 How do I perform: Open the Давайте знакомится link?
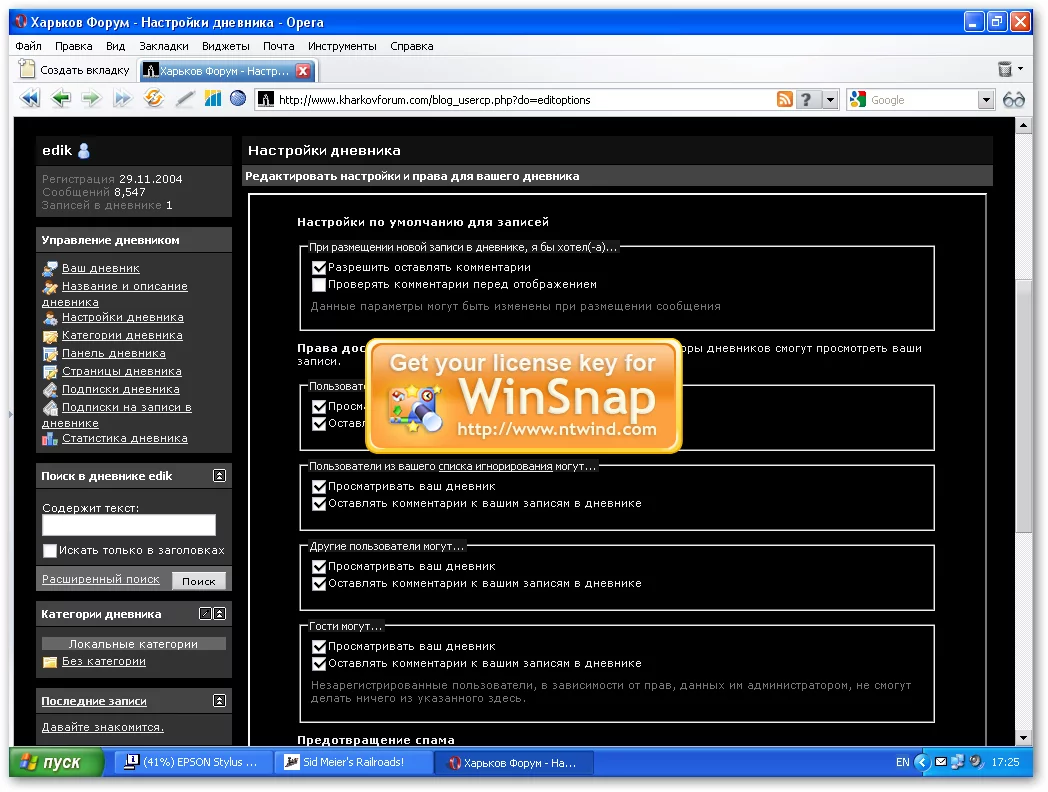(102, 727)
